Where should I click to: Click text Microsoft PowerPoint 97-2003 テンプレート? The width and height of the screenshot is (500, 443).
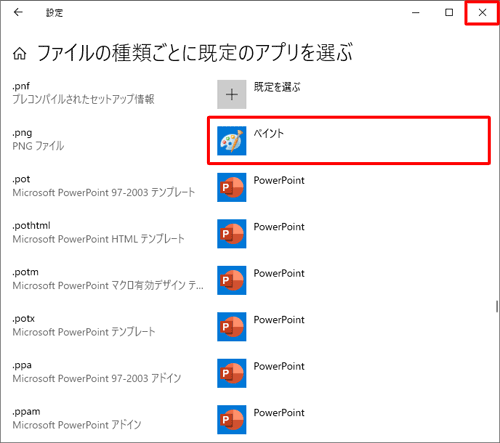[104, 192]
